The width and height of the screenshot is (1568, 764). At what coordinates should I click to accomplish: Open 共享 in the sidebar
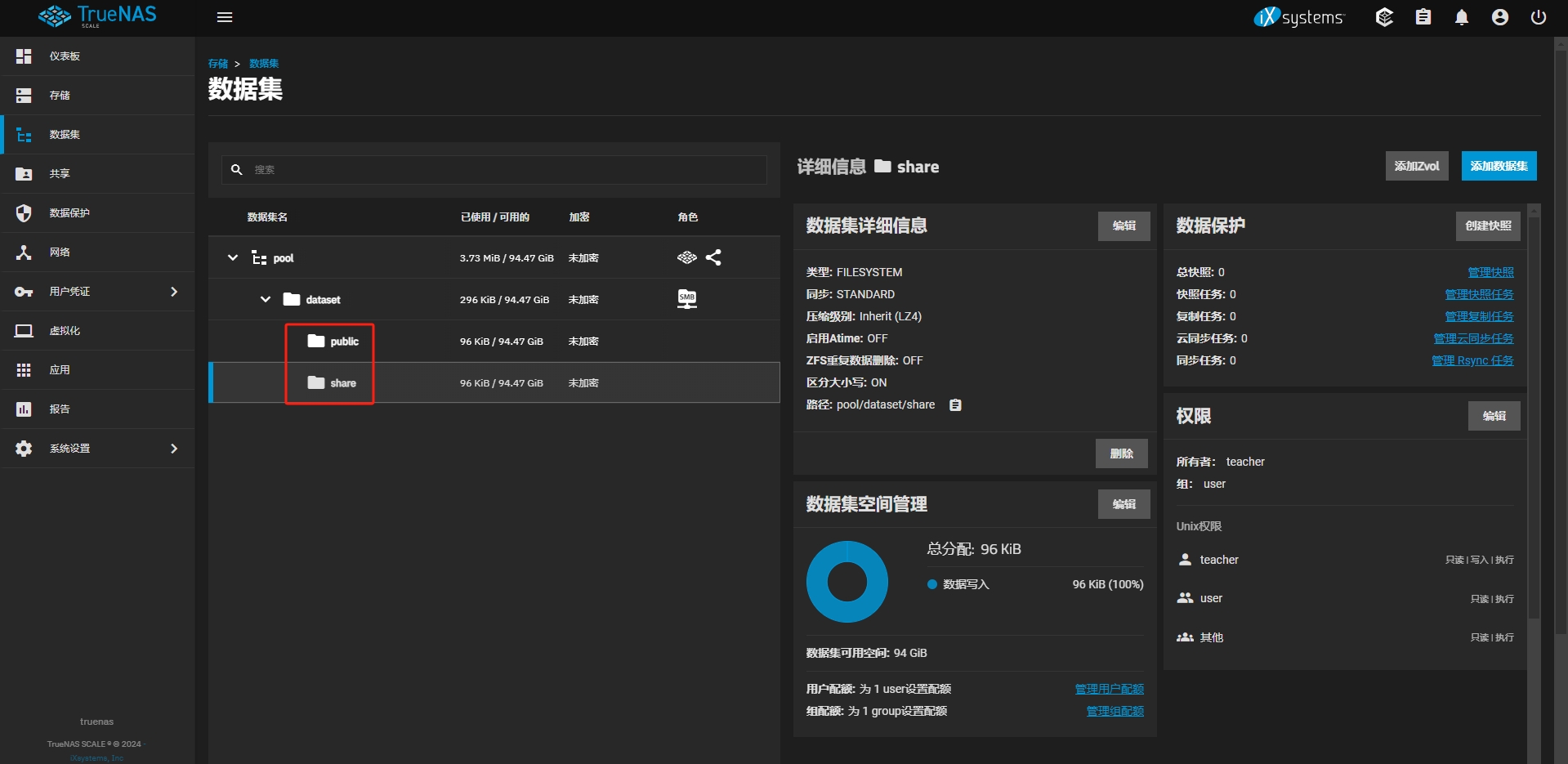[60, 174]
